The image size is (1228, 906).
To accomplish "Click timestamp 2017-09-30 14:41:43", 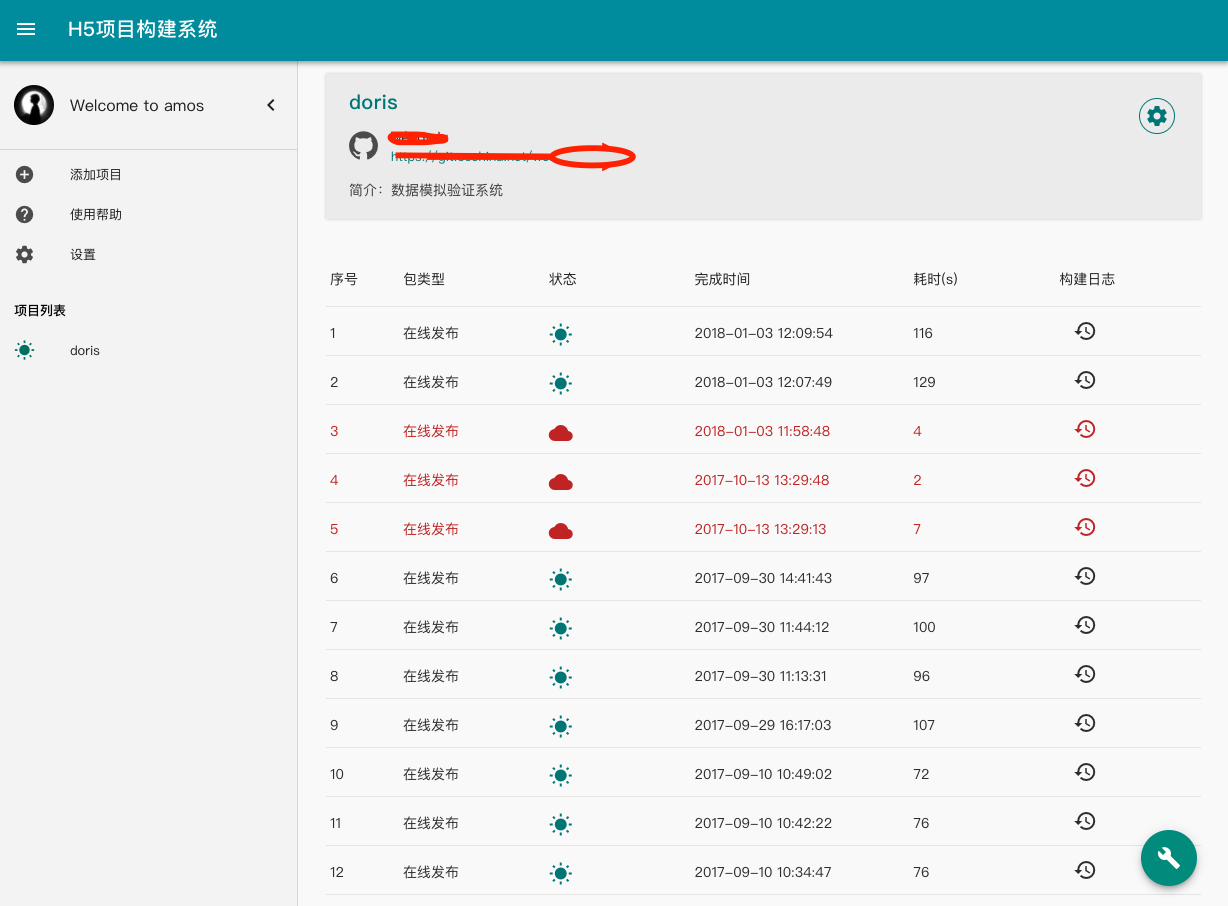I will pos(764,578).
